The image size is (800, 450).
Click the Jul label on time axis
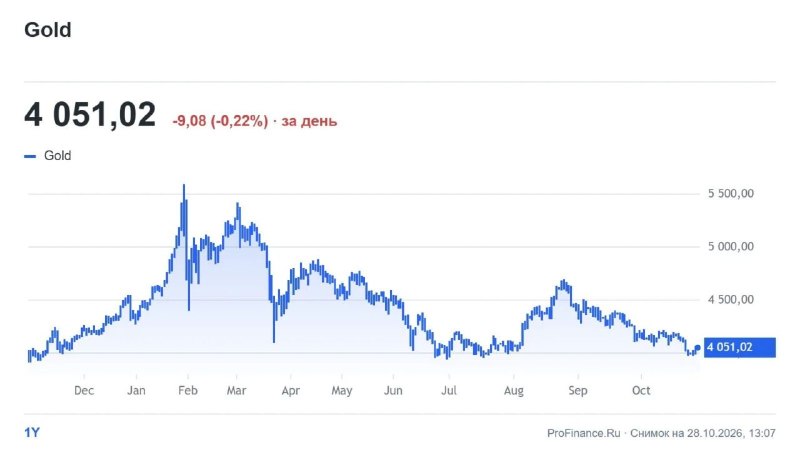[449, 390]
